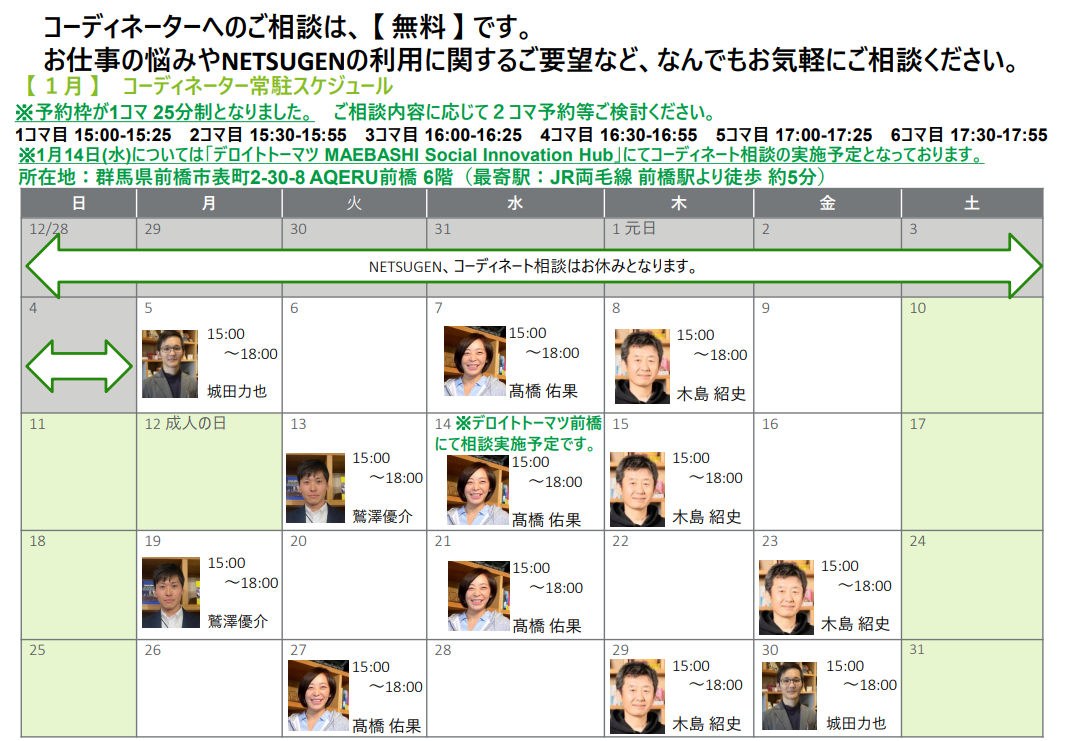Select the empty January 28 cell
This screenshot has height=741, width=1069.
[515, 690]
